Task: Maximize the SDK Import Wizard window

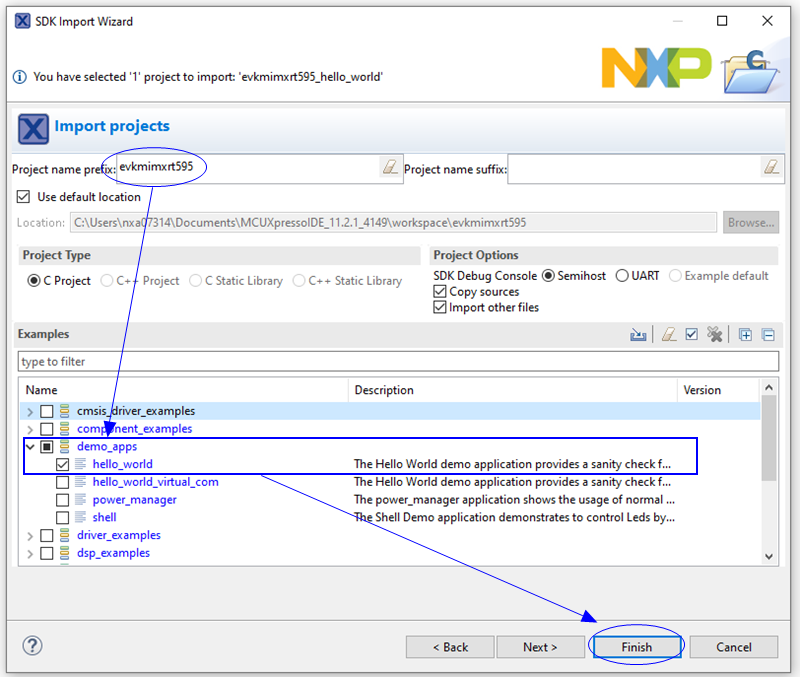Action: click(722, 21)
